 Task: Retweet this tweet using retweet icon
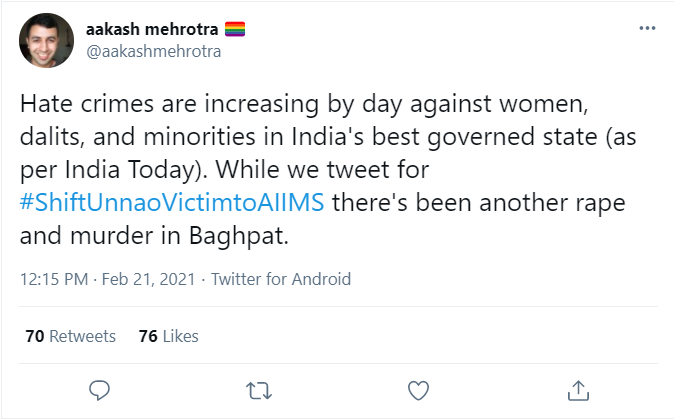point(258,388)
